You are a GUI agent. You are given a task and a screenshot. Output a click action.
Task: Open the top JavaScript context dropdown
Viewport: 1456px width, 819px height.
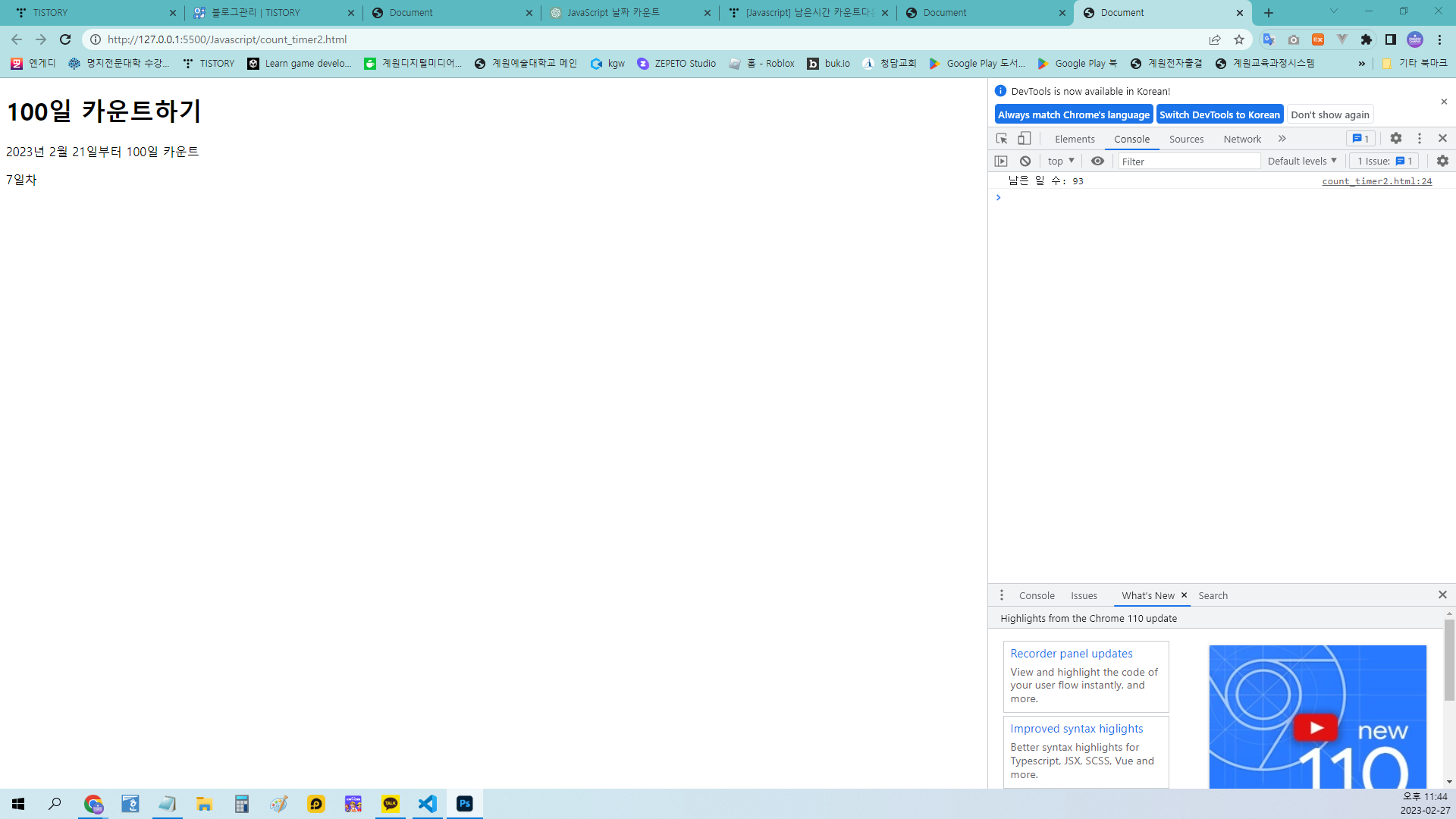pos(1061,161)
